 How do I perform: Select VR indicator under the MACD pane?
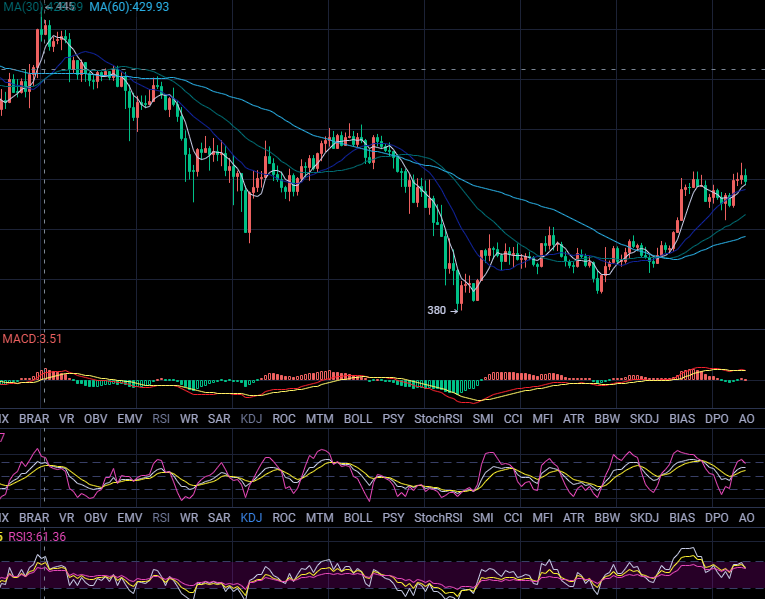(66, 419)
